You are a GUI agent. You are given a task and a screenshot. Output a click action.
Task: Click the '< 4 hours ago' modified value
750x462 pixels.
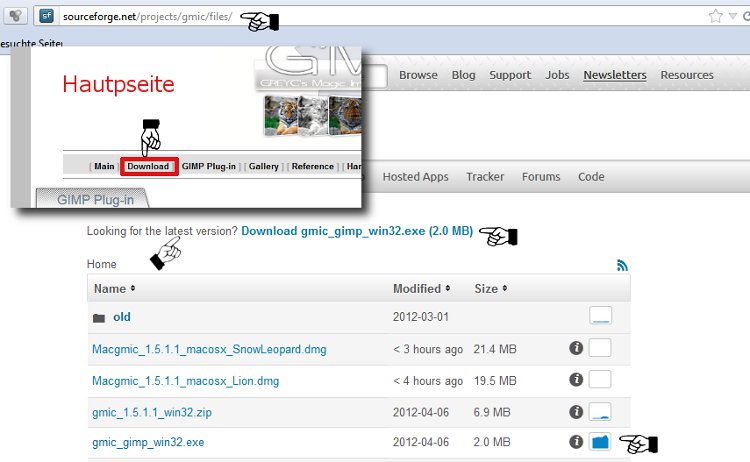(x=428, y=381)
